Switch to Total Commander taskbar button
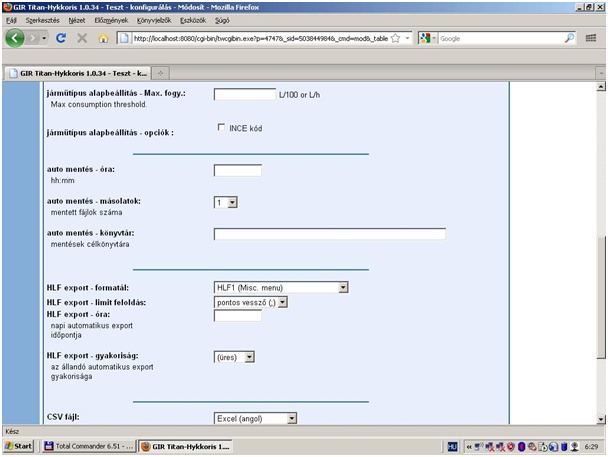This screenshot has width=608, height=457. click(89, 446)
